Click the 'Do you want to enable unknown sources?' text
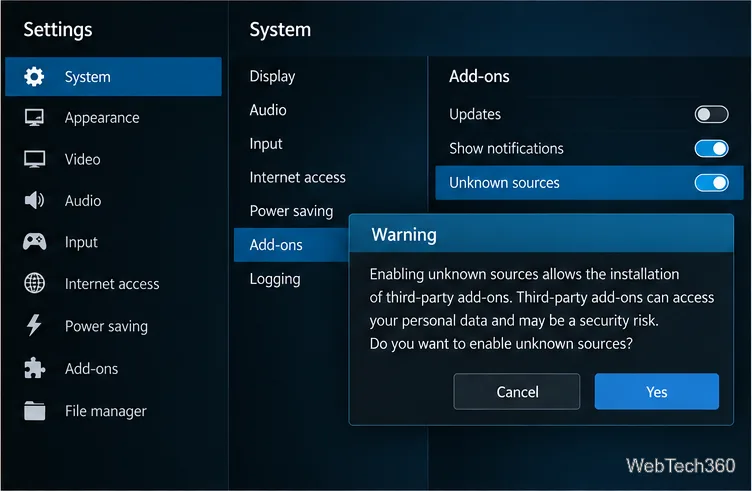The width and height of the screenshot is (752, 491). pyautogui.click(x=501, y=344)
